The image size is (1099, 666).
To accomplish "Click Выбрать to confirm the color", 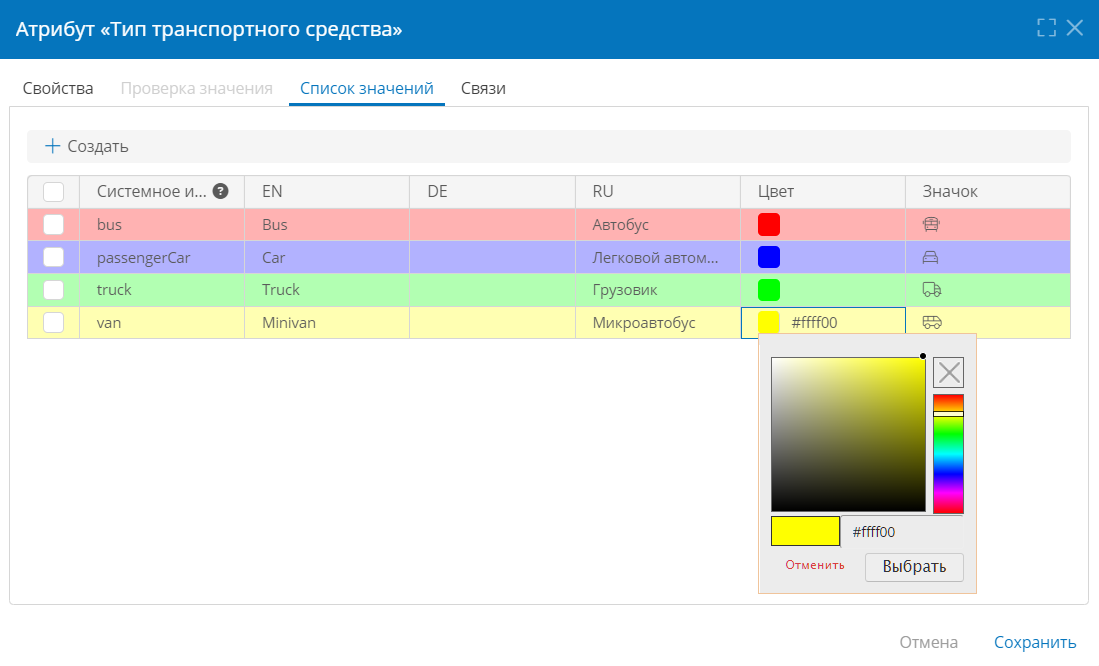I will (914, 567).
